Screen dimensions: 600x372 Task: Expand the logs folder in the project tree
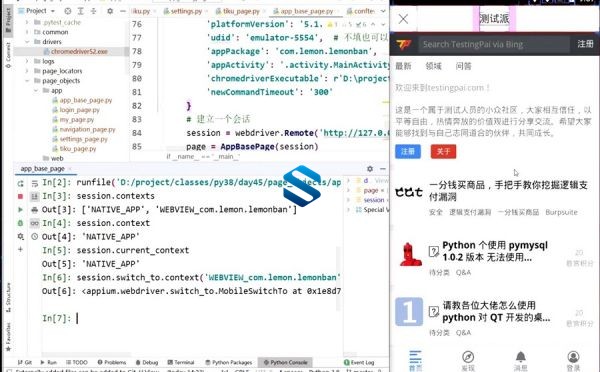point(27,61)
